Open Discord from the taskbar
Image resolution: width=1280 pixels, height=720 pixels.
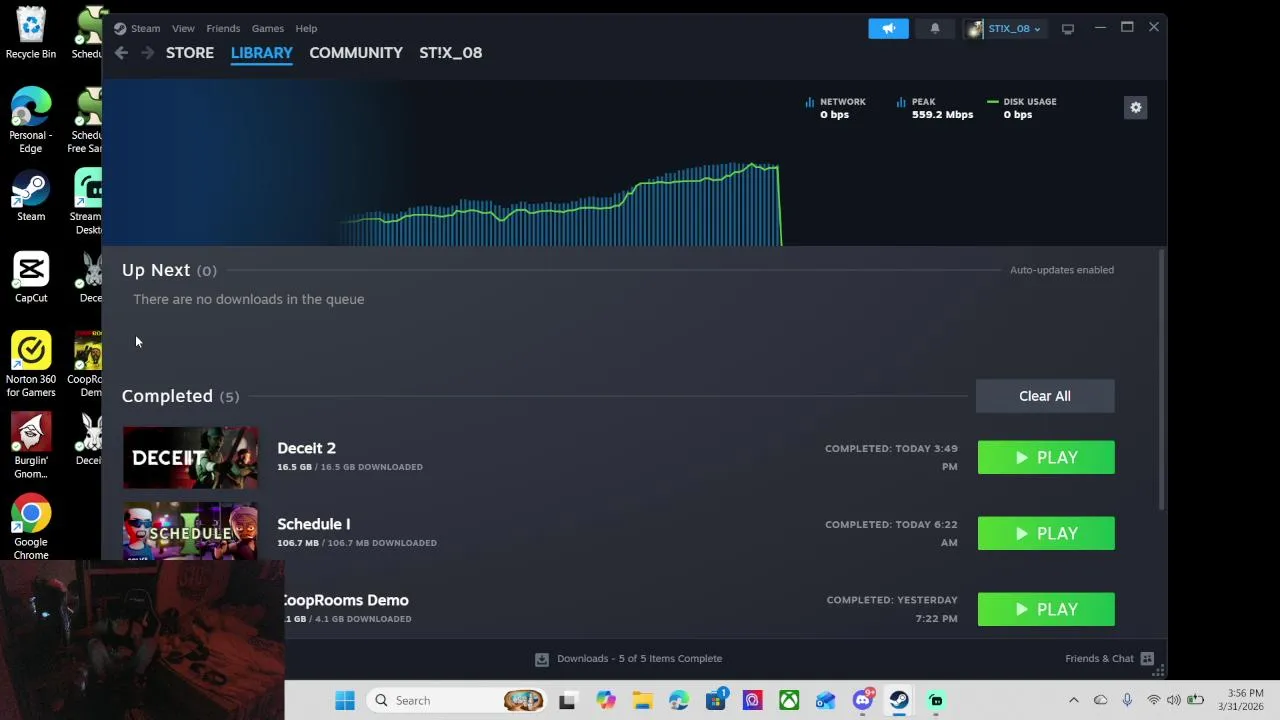(863, 700)
